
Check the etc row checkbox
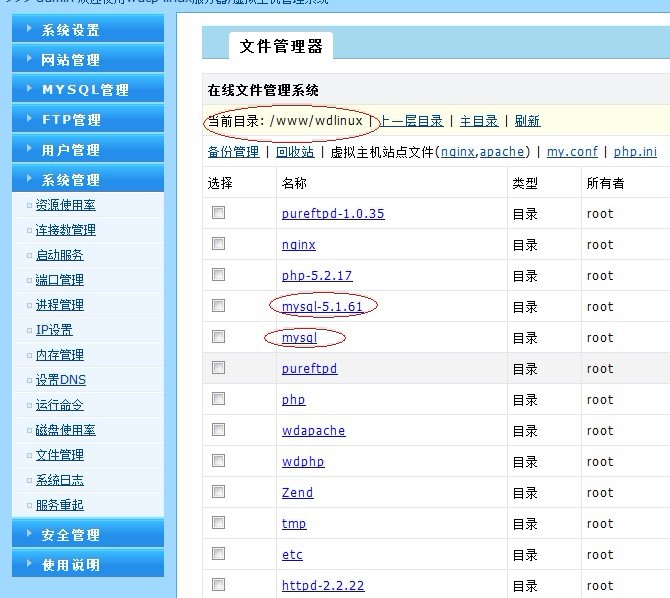(218, 554)
